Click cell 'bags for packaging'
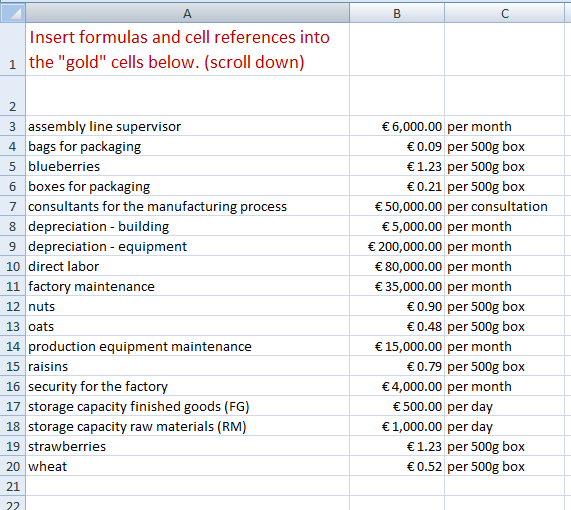This screenshot has height=510, width=571. (x=188, y=146)
